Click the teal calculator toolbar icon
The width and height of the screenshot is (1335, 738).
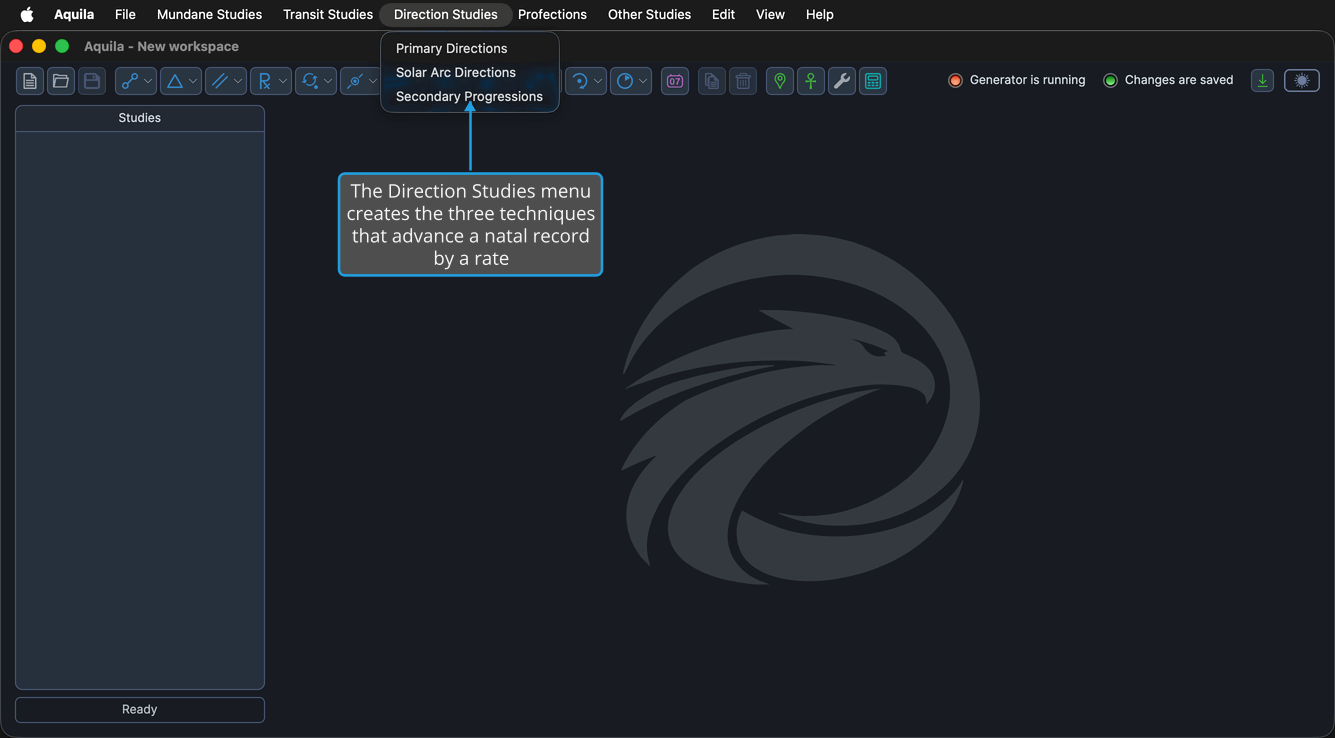pos(873,81)
